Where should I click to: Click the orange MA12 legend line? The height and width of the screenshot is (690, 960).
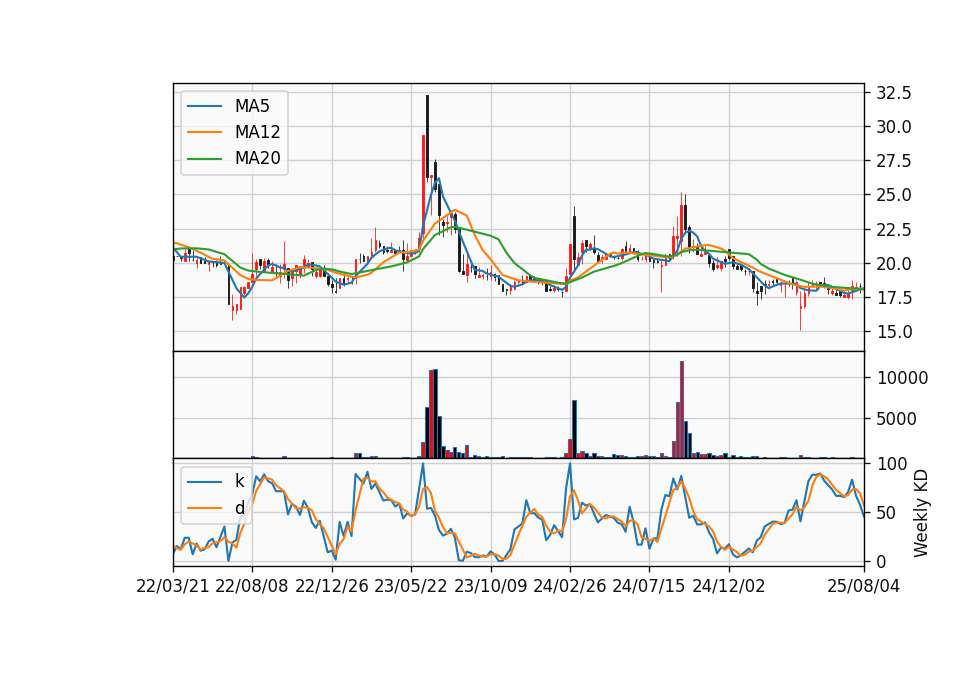click(x=204, y=132)
